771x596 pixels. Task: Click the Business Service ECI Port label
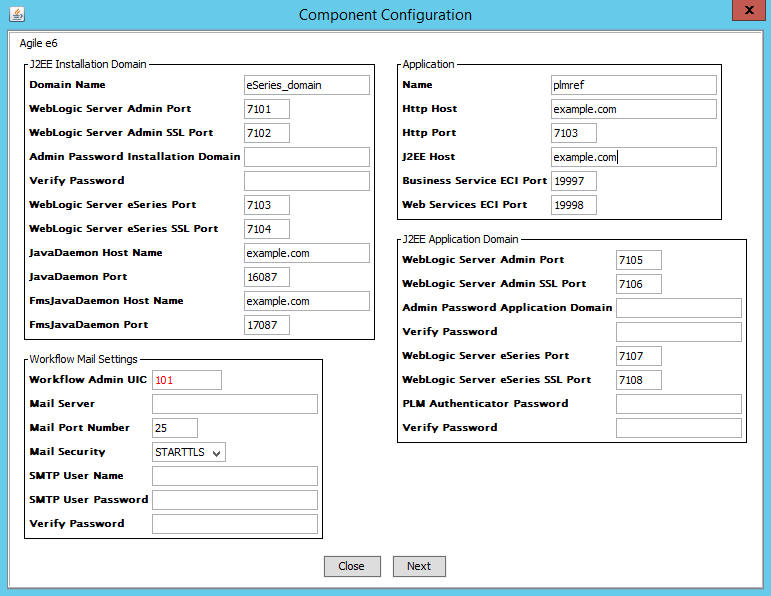point(474,180)
